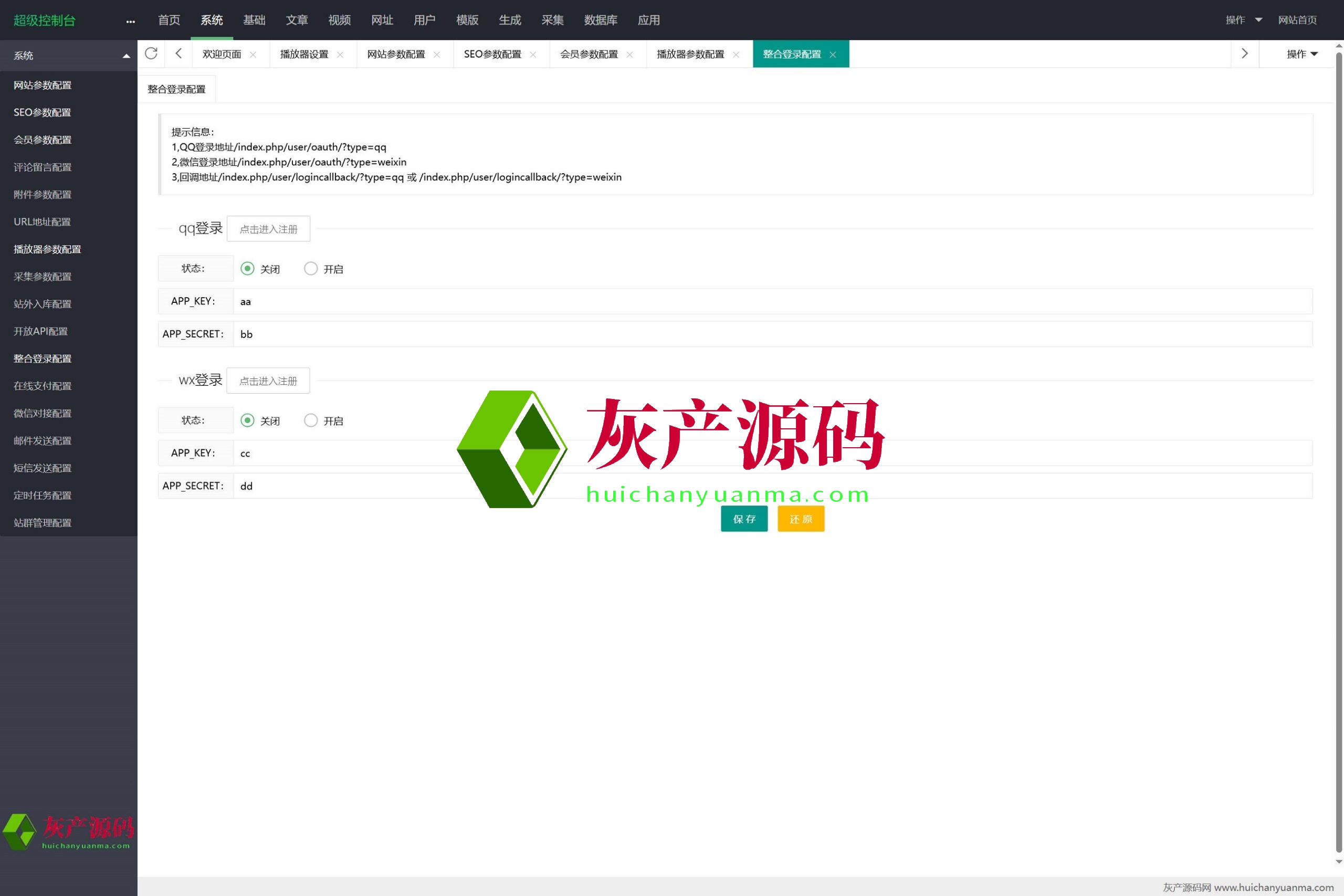Close the active 整合登录配置 tab
The height and width of the screenshot is (896, 1344).
833,55
